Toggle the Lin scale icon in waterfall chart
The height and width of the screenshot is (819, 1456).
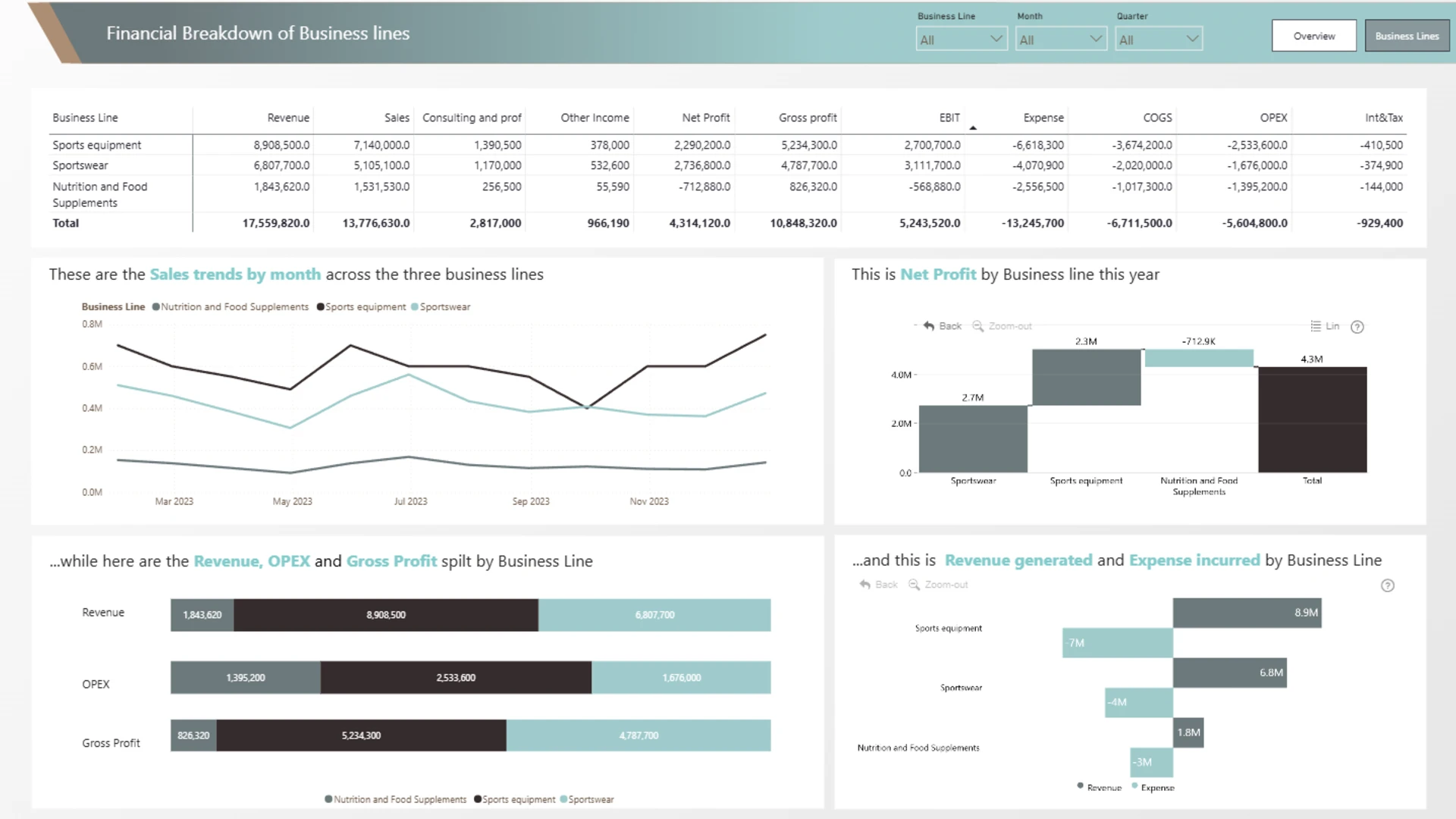click(1316, 326)
